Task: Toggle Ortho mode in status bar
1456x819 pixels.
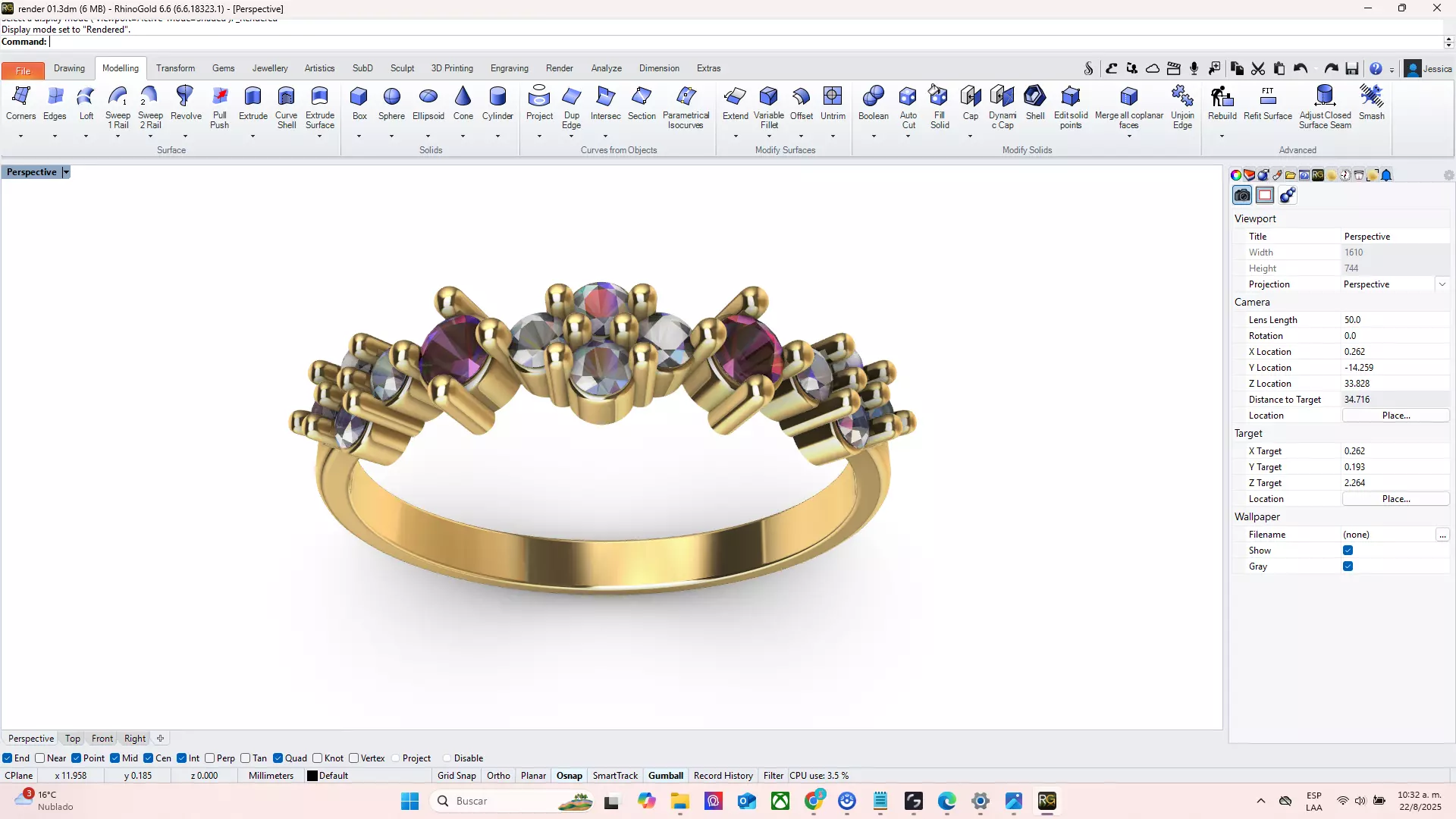Action: [498, 776]
